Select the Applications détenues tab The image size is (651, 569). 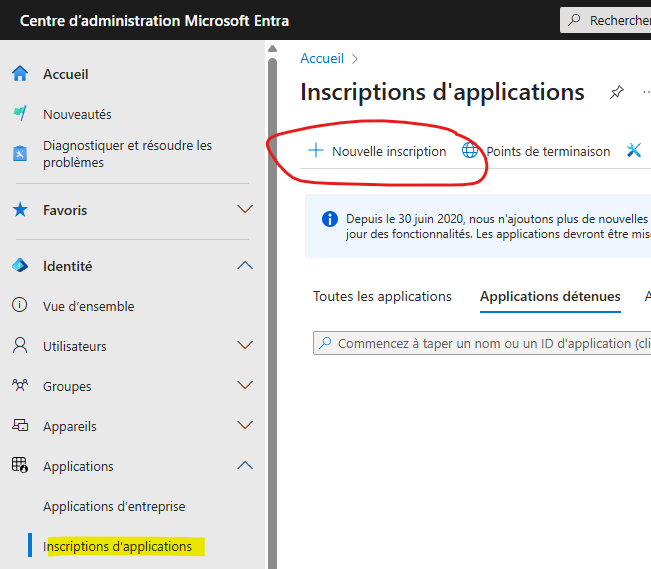550,297
